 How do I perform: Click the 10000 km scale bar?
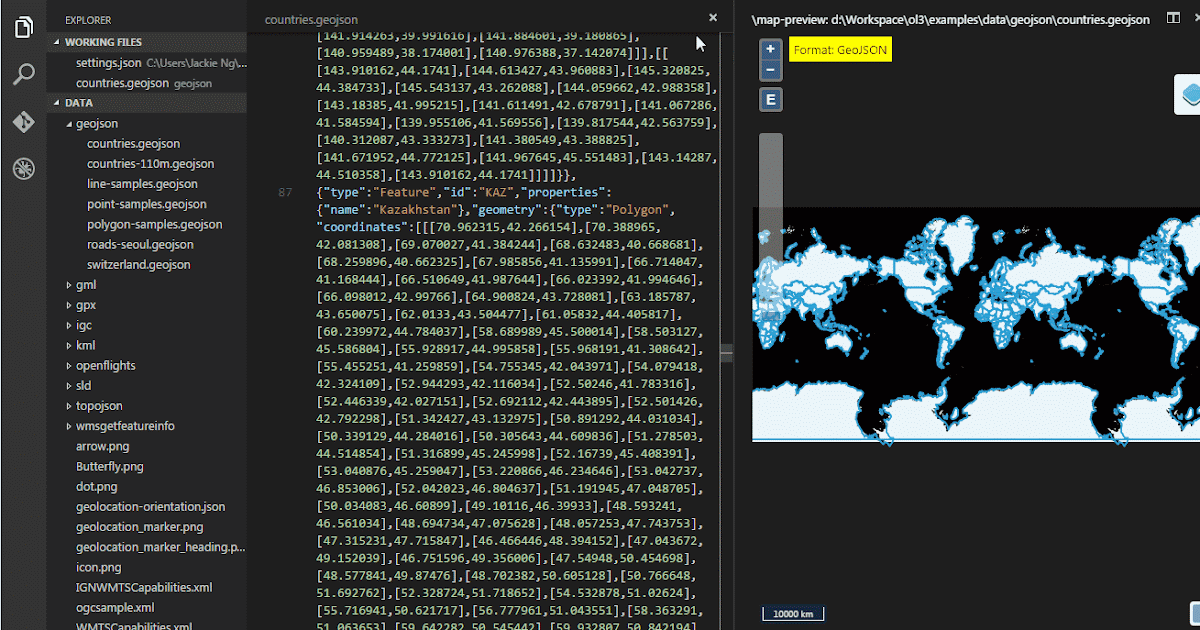point(794,613)
